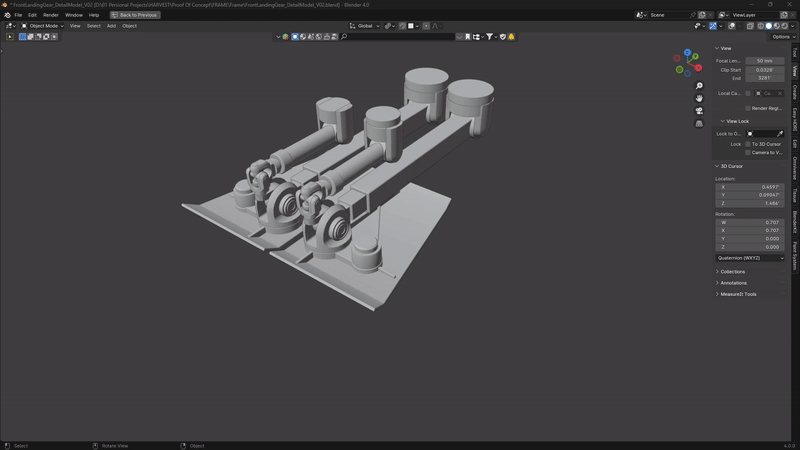Switch to material preview shading
This screenshot has height=450, width=800.
pos(777,26)
